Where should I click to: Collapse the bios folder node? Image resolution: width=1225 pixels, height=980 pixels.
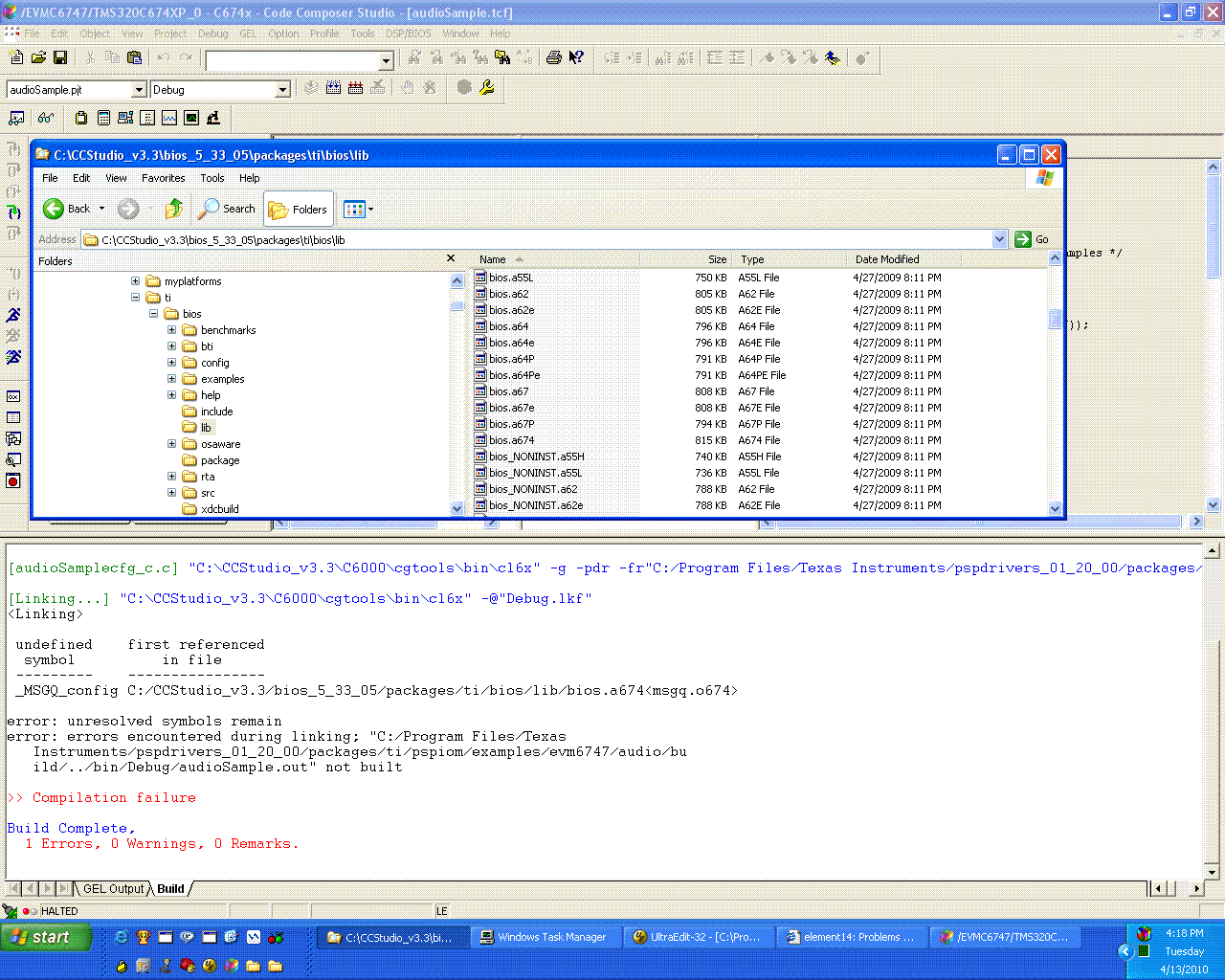tap(153, 314)
